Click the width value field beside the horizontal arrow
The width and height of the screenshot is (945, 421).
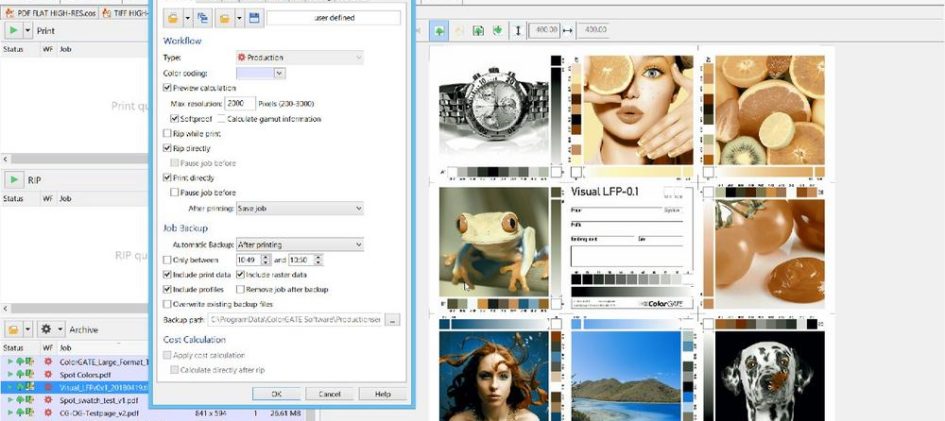tap(592, 30)
